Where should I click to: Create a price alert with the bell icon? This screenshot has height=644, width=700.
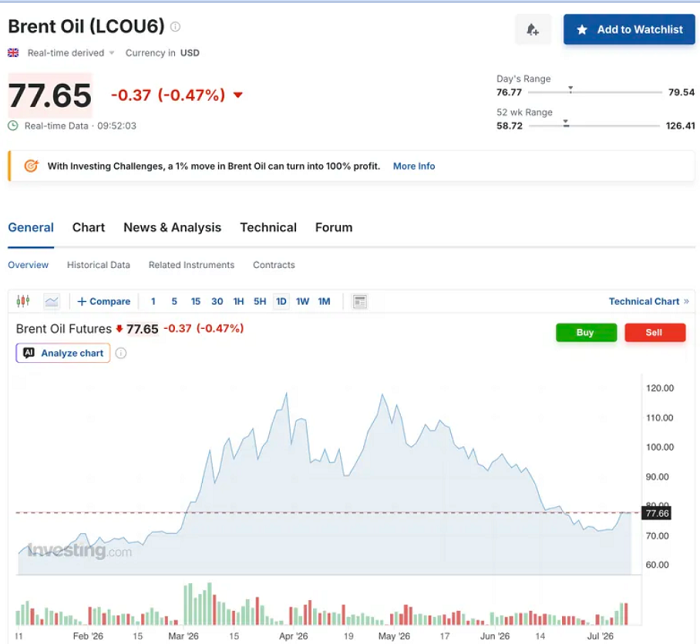click(533, 29)
